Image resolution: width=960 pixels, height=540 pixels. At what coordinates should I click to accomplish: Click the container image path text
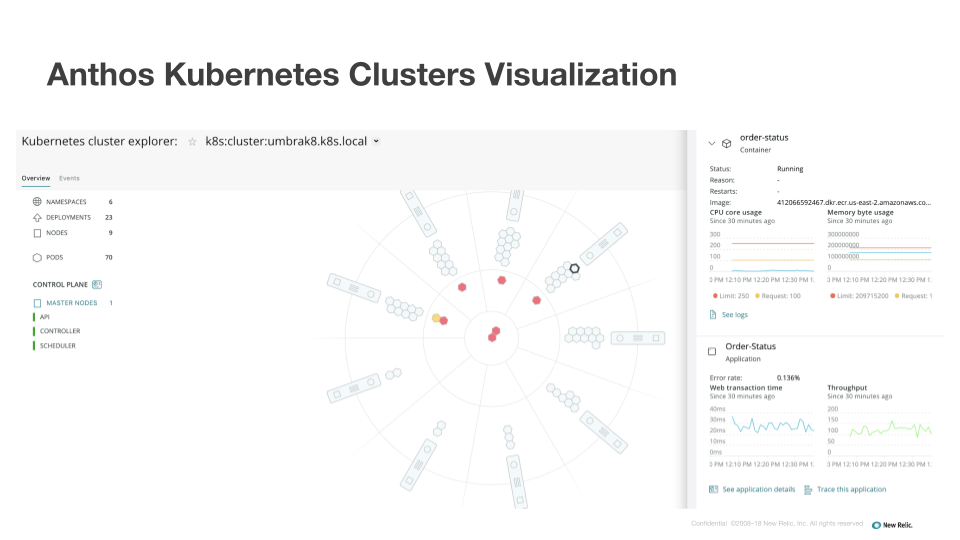coord(853,203)
